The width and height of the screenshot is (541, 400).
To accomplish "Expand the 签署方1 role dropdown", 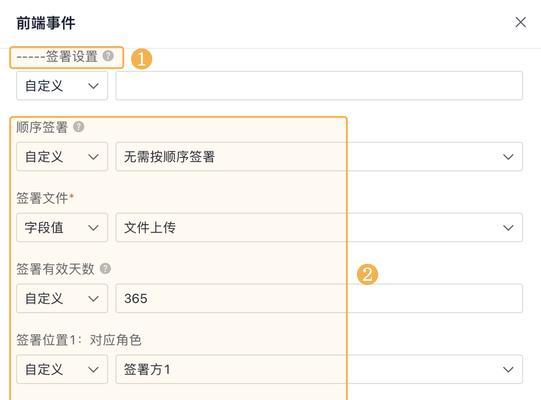I will [x=319, y=369].
